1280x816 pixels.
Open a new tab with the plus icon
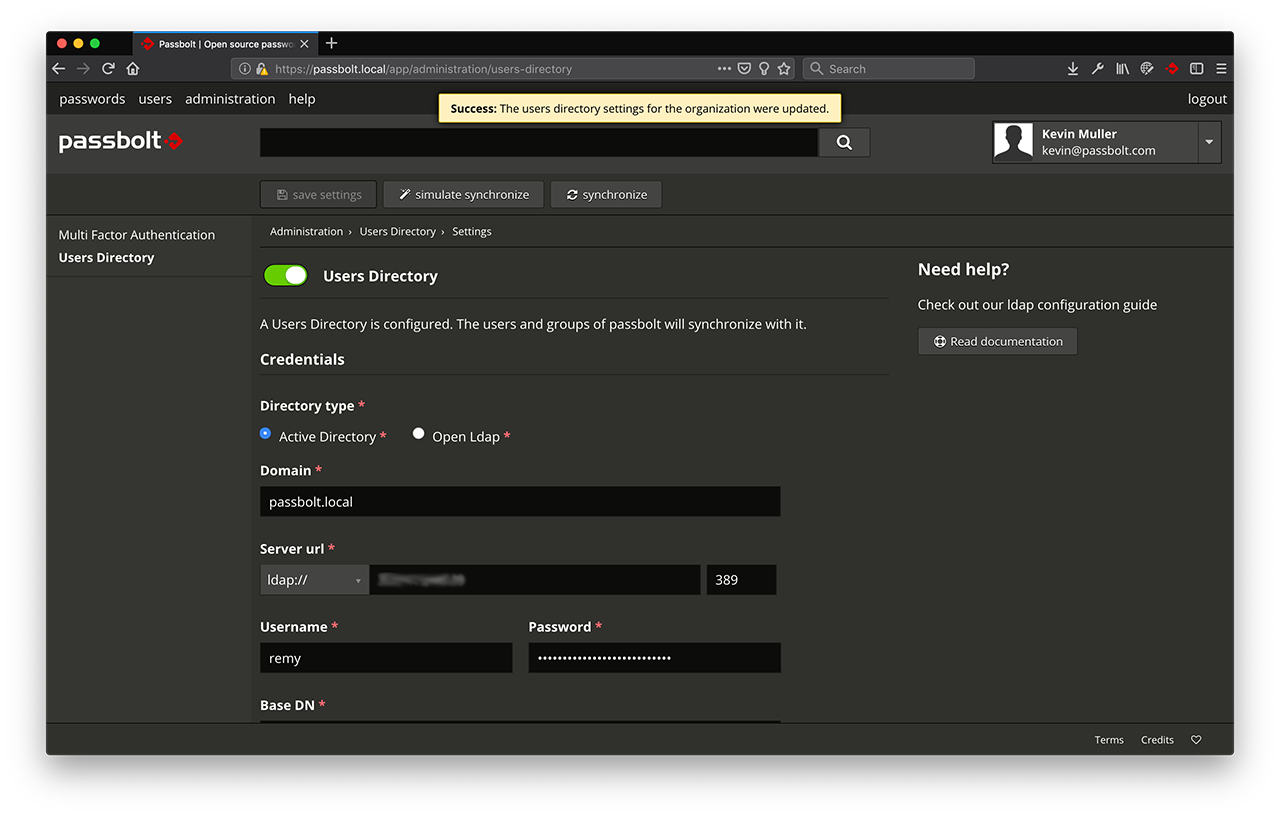(332, 43)
